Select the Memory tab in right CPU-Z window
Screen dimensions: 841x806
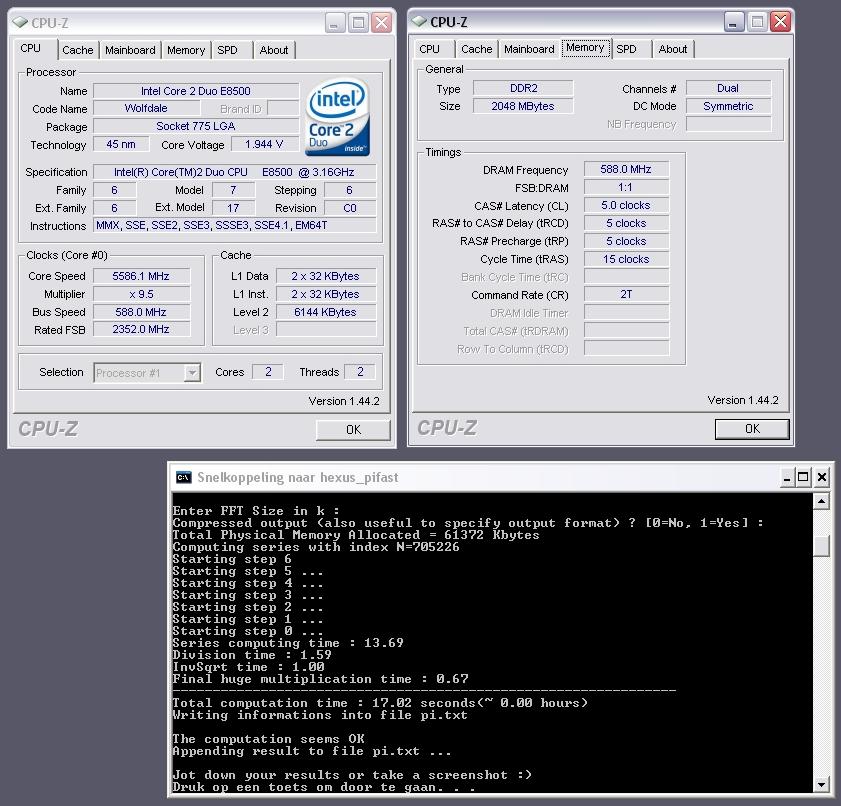click(x=585, y=48)
